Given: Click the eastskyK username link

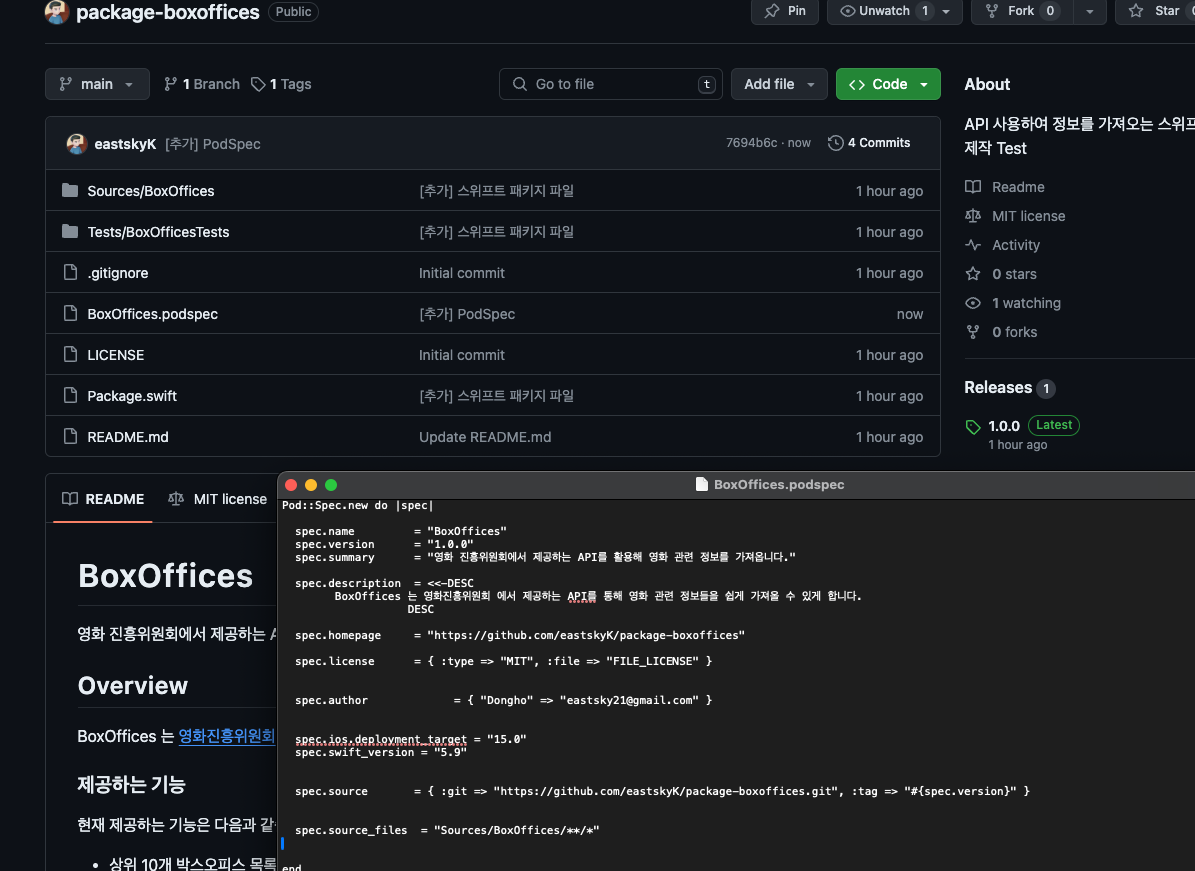Looking at the screenshot, I should (125, 144).
